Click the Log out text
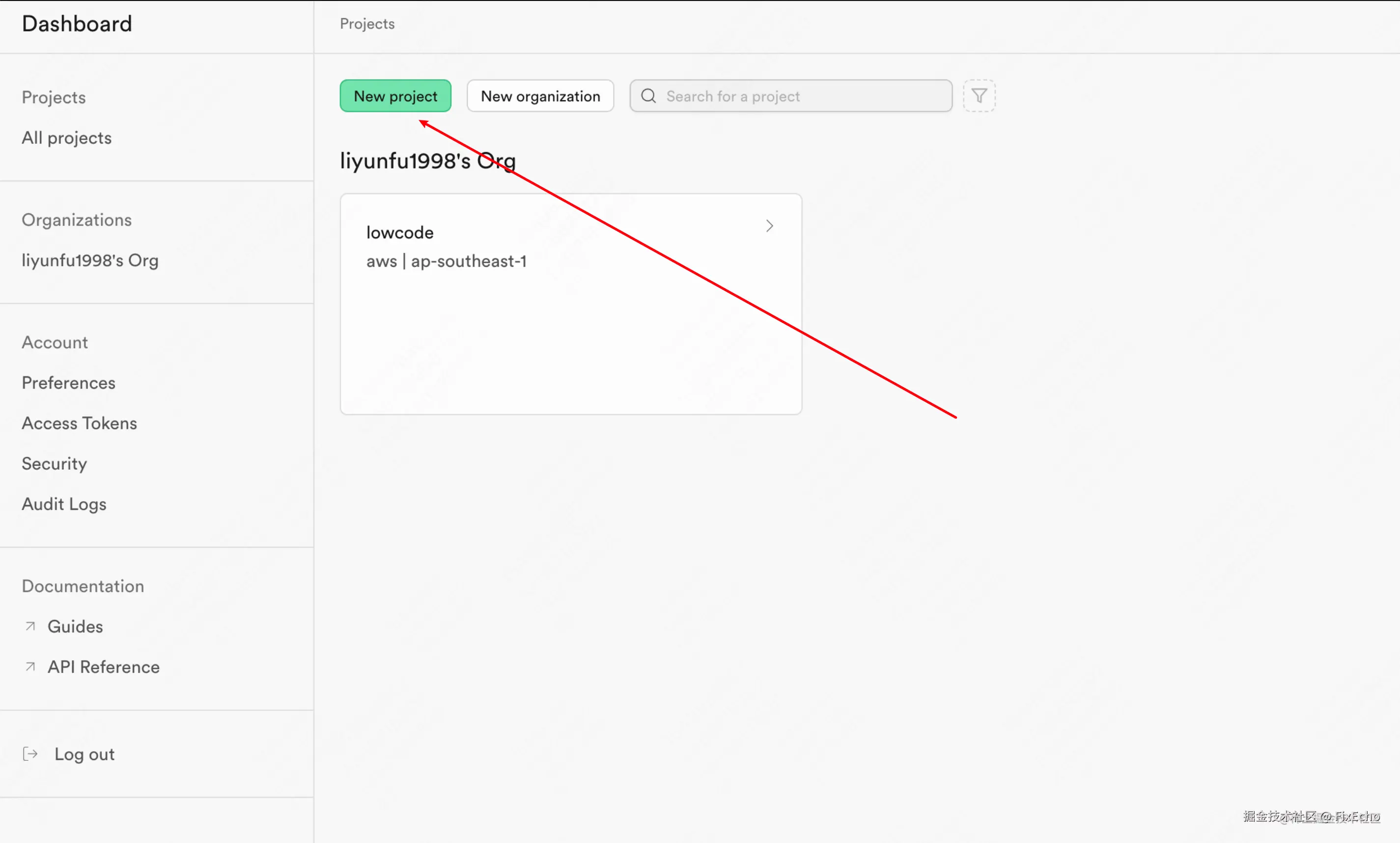1400x843 pixels. pyautogui.click(x=84, y=754)
